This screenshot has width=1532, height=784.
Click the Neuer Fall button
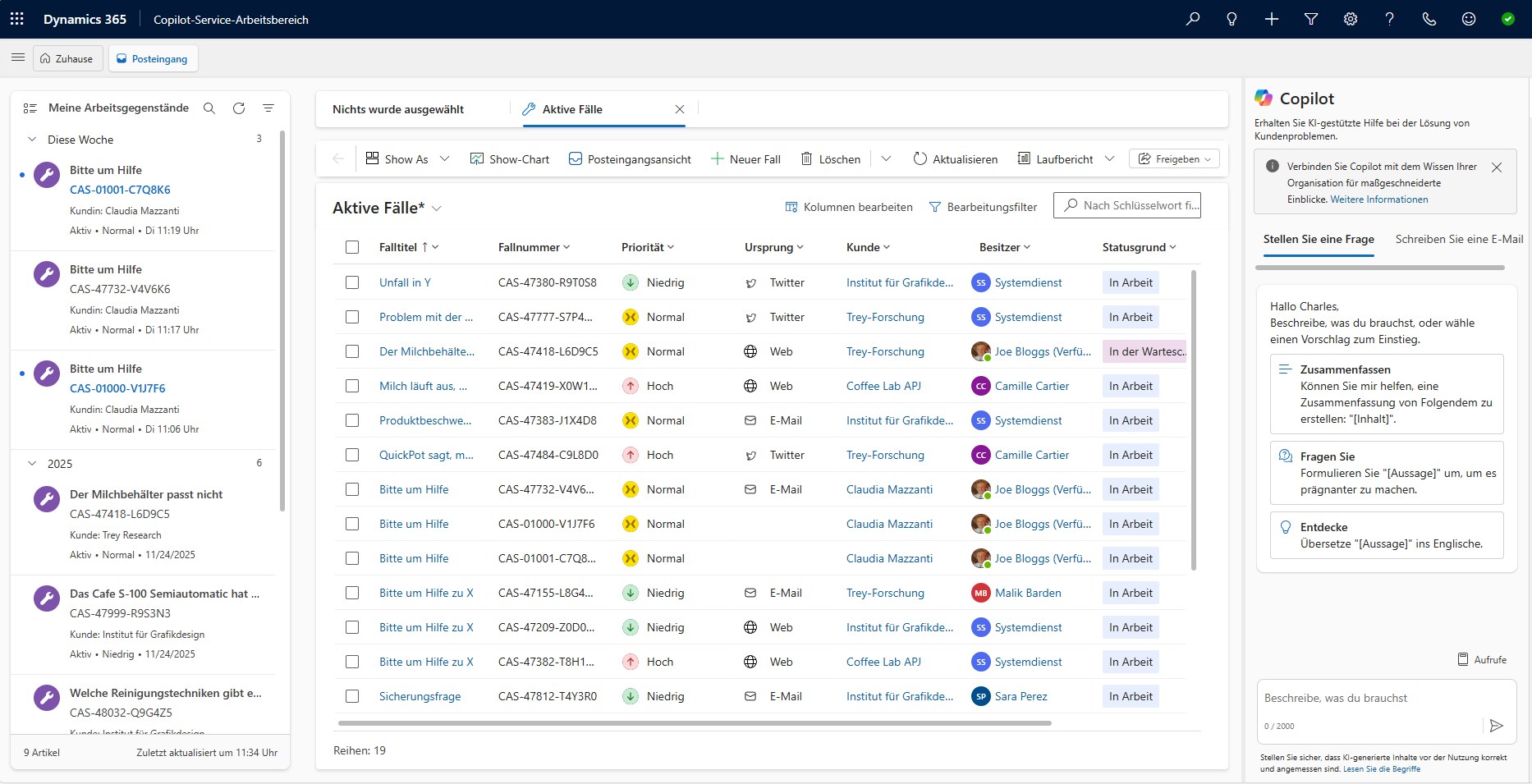(745, 159)
